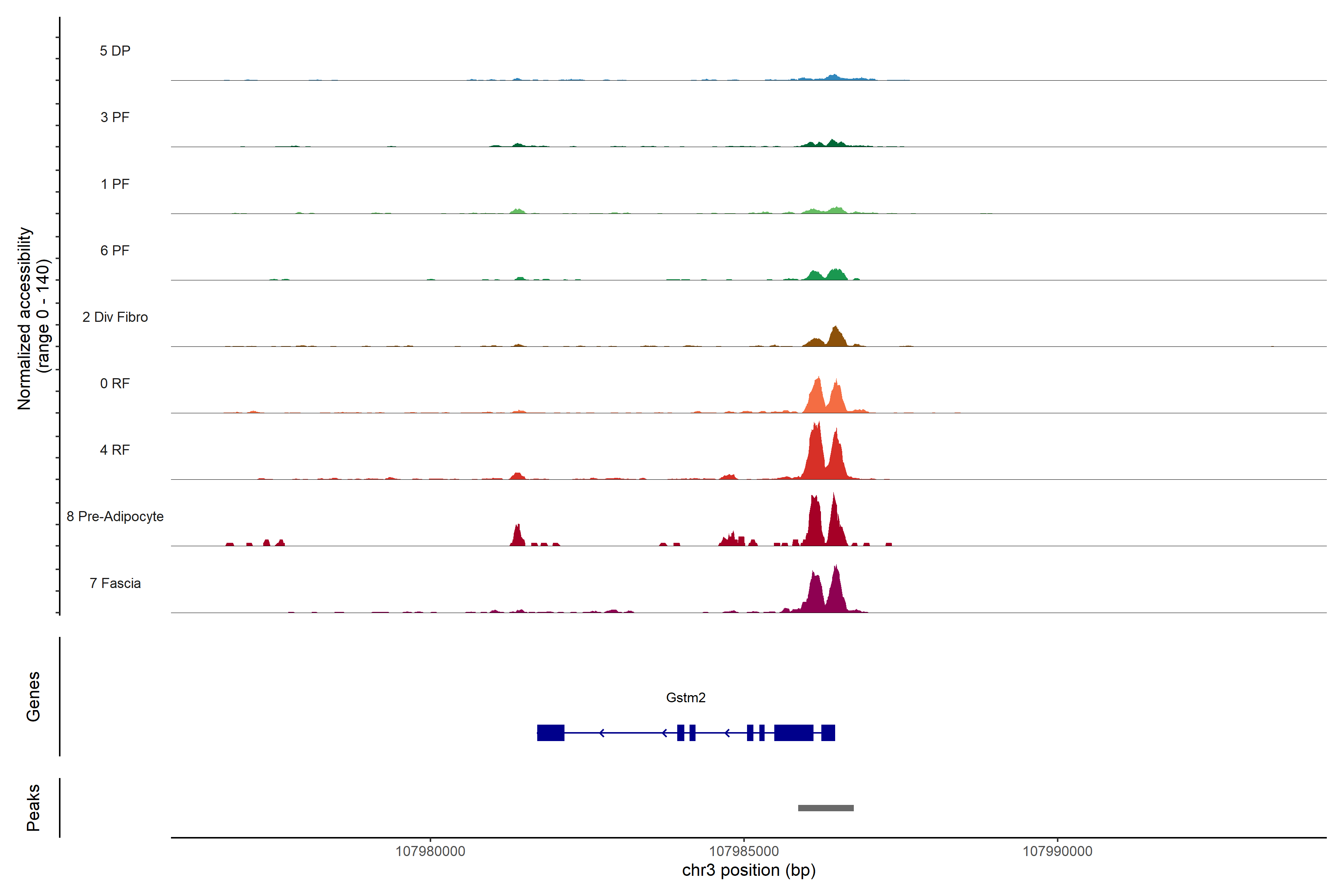Image resolution: width=1344 pixels, height=896 pixels.
Task: Click the 2 Div Fibro label
Action: [115, 317]
